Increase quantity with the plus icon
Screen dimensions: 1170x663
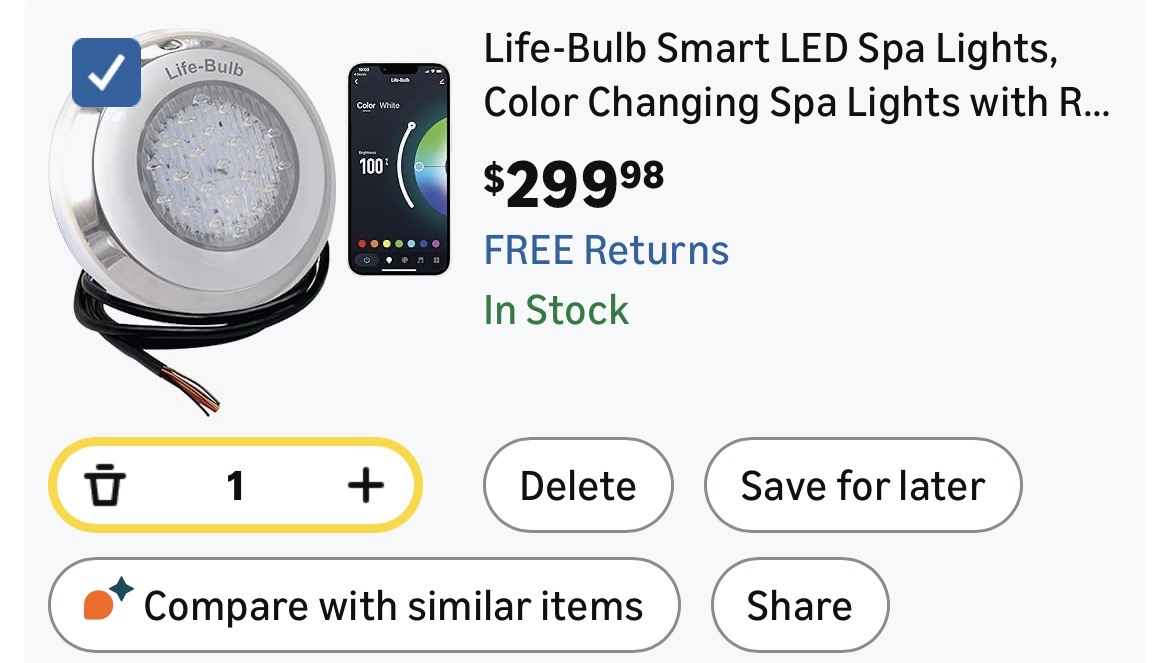coord(365,486)
